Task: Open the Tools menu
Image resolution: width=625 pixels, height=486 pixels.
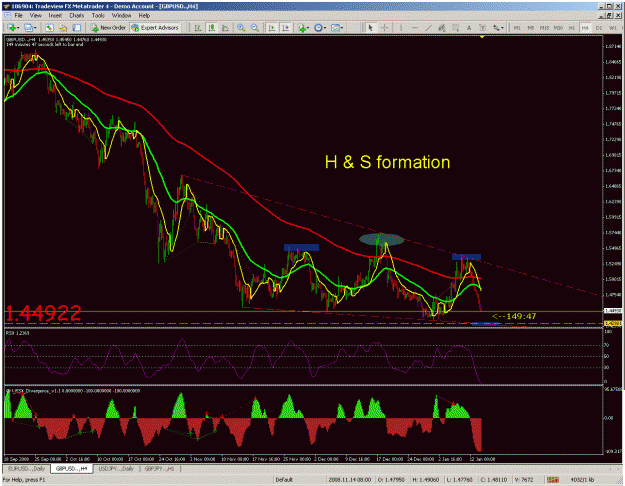Action: [x=98, y=16]
